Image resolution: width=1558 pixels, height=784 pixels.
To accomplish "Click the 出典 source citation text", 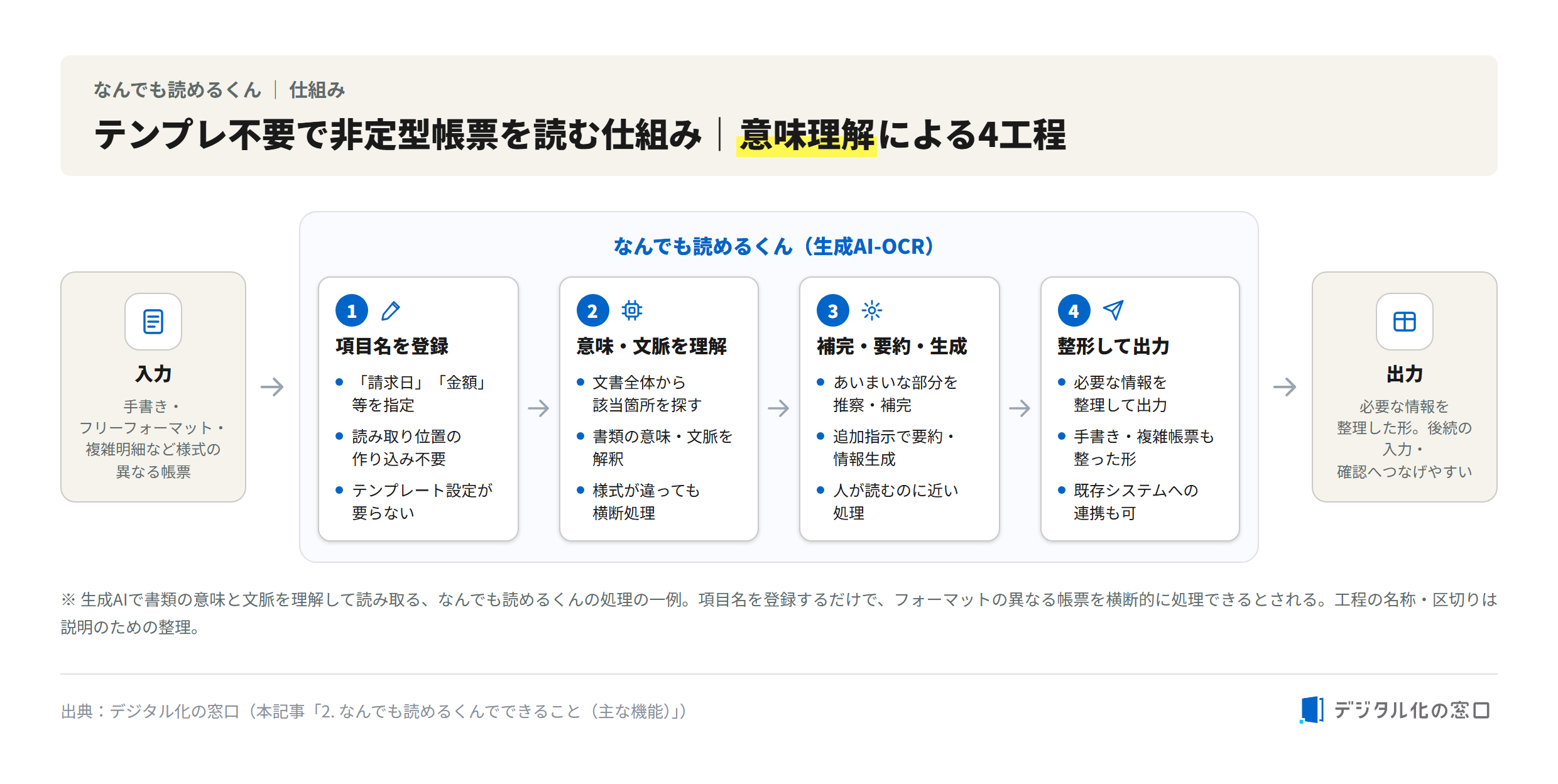I will click(374, 711).
